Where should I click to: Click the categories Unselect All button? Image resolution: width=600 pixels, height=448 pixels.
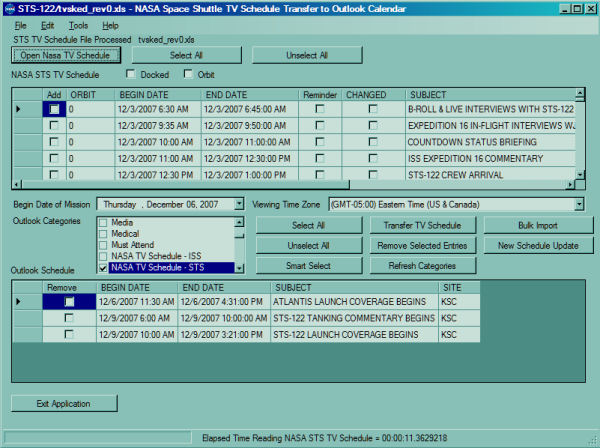309,246
